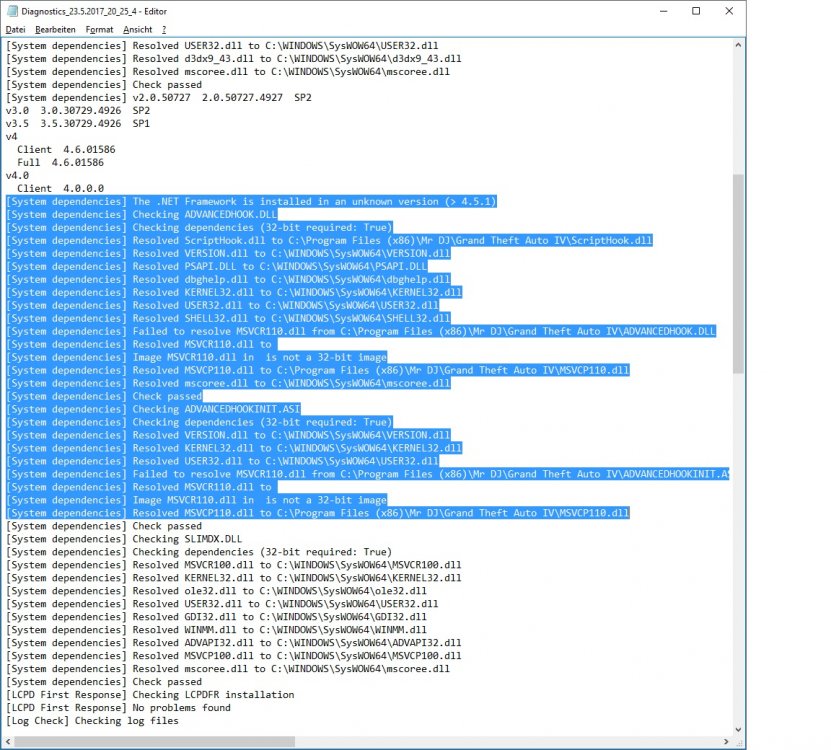Click the horizontal scrollbar left arrow
831x750 pixels.
tap(8, 740)
